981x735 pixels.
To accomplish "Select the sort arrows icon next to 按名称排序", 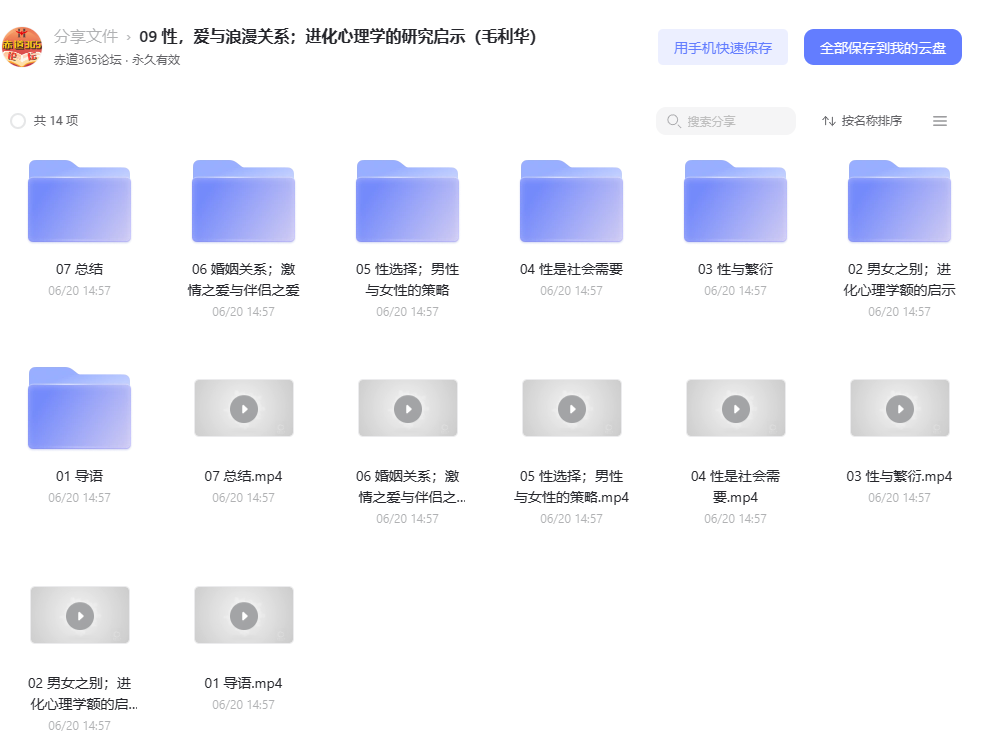I will point(829,121).
